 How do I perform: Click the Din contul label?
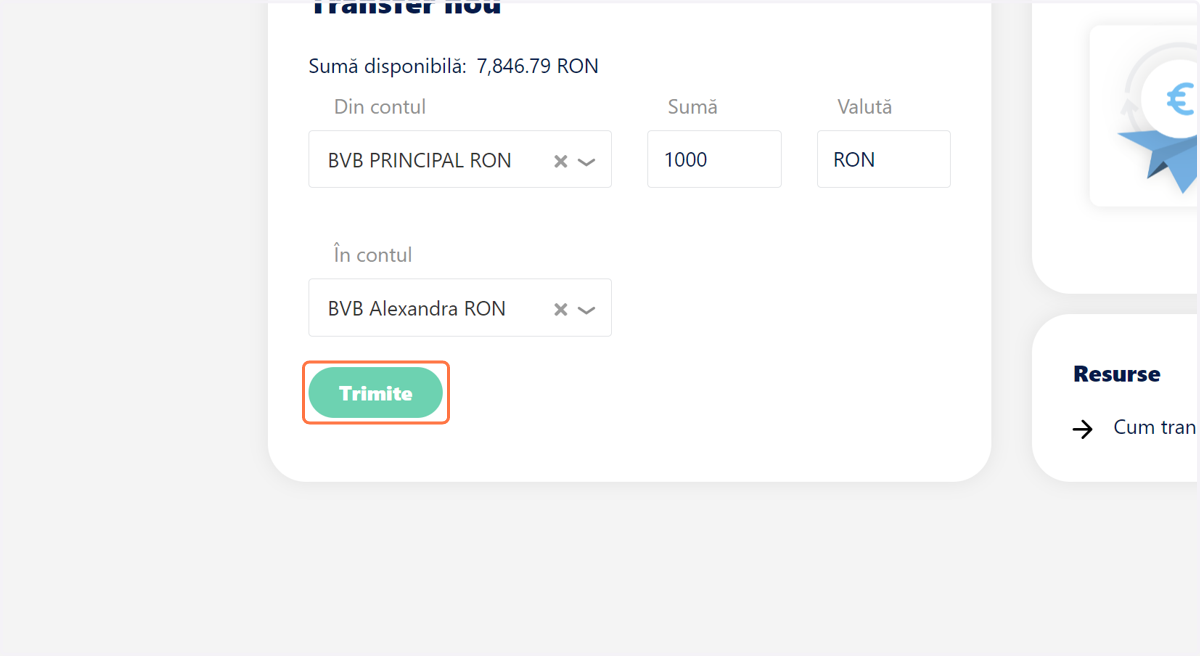[380, 107]
